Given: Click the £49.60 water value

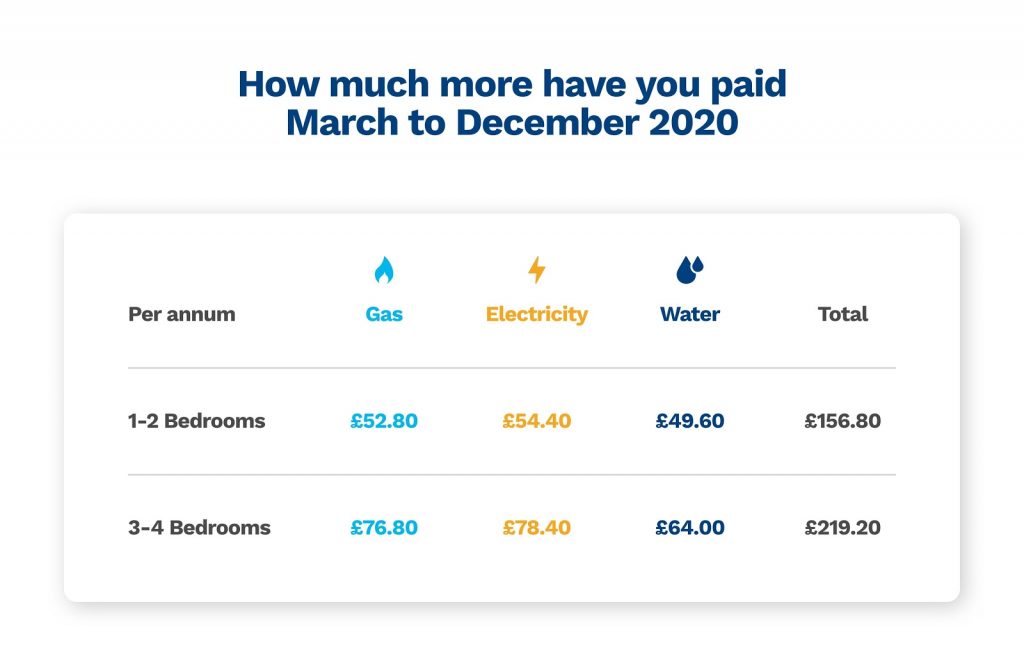Looking at the screenshot, I should (x=690, y=420).
